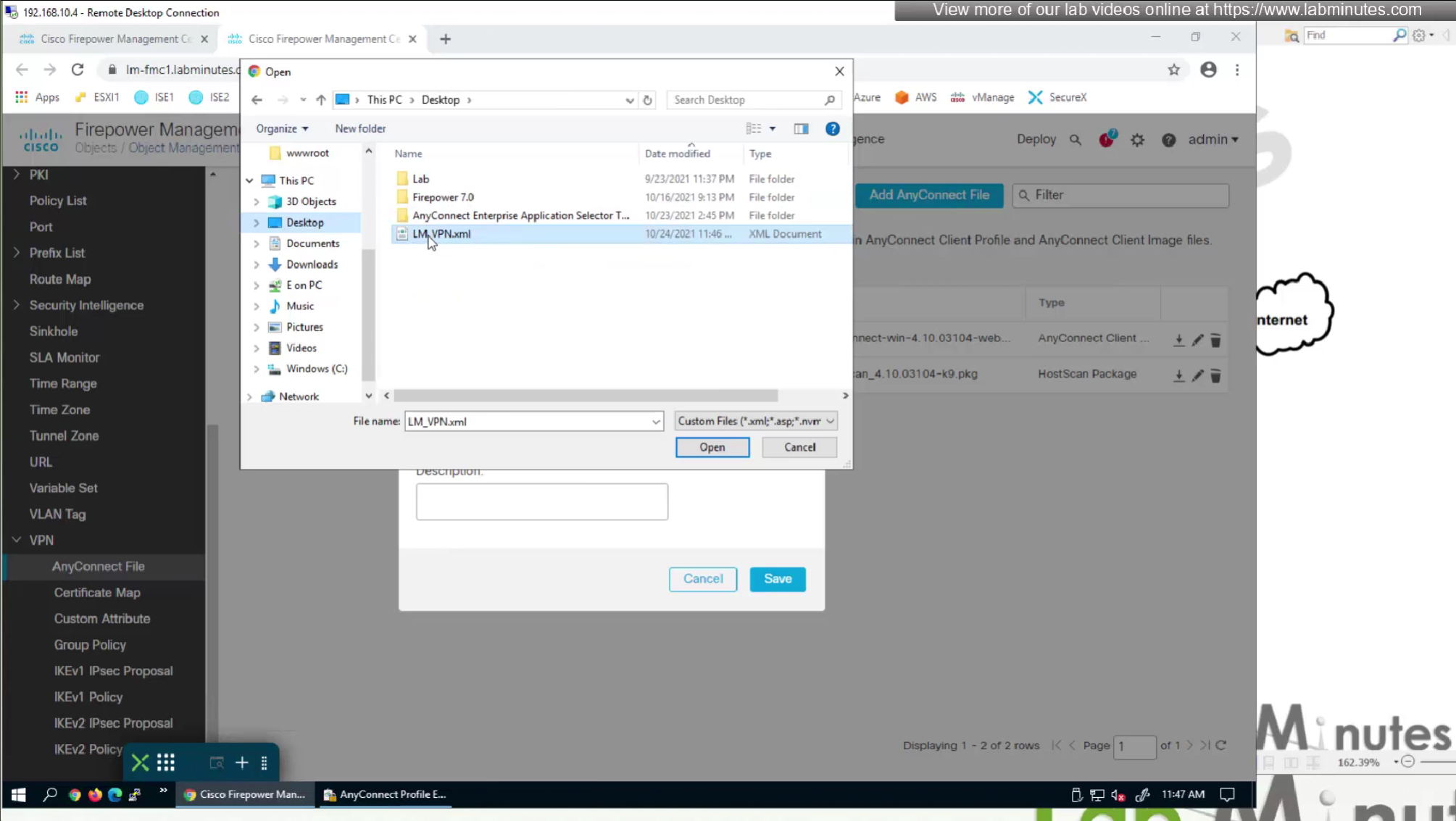
Task: Open the Custom Files type dropdown
Action: coord(755,421)
